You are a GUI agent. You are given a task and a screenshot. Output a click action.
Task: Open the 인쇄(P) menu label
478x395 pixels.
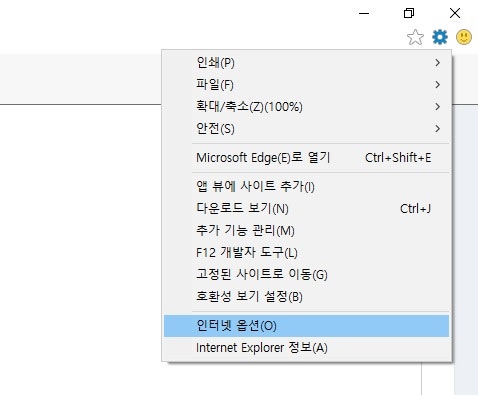click(215, 62)
